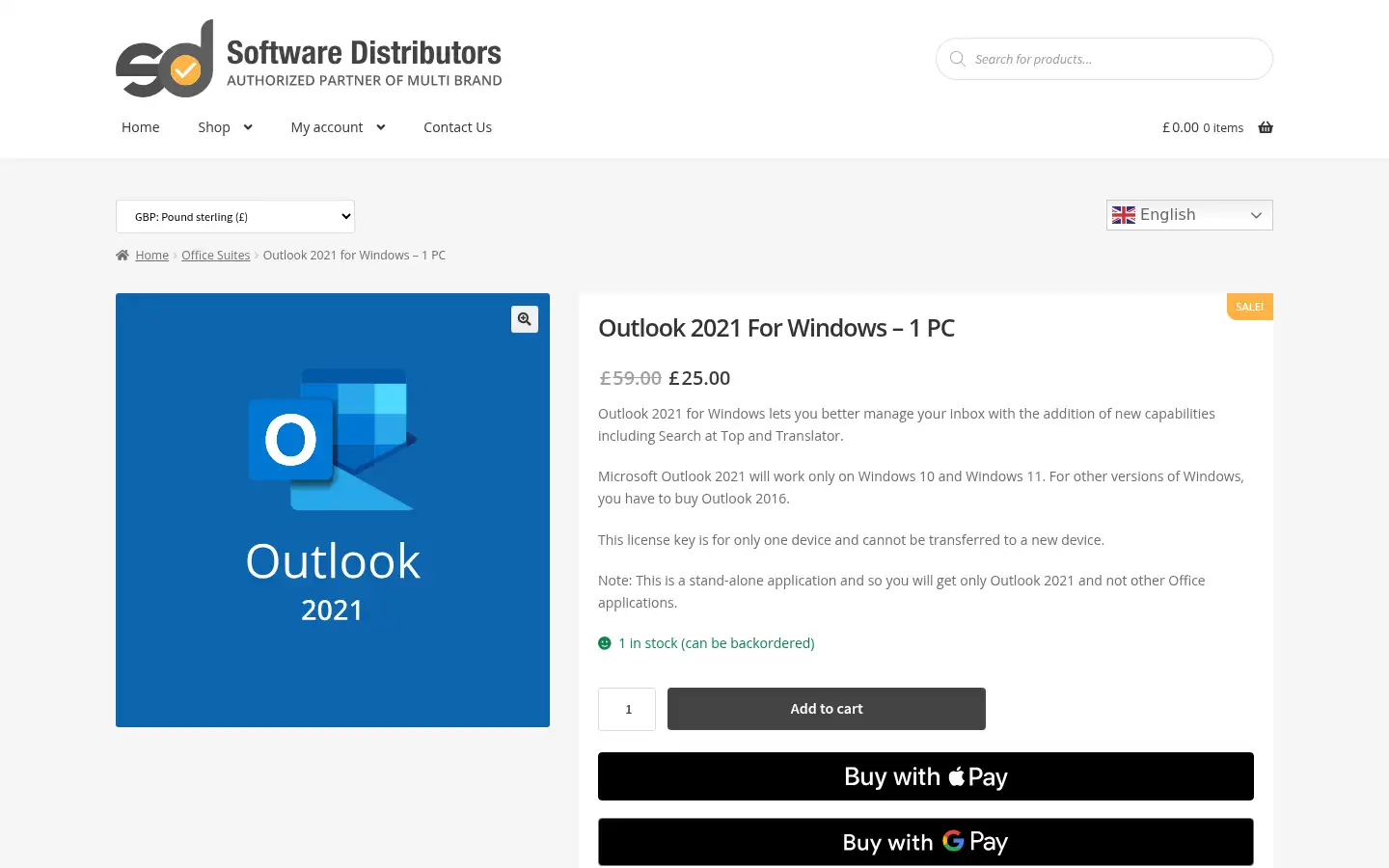1389x868 pixels.
Task: Click the Software Distributors logo
Action: click(309, 58)
